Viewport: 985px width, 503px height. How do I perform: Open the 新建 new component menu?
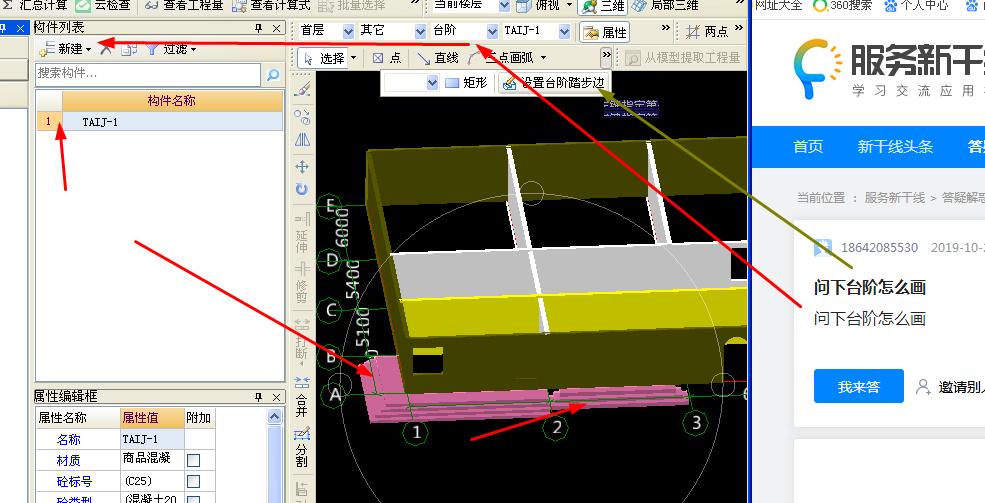[x=65, y=48]
